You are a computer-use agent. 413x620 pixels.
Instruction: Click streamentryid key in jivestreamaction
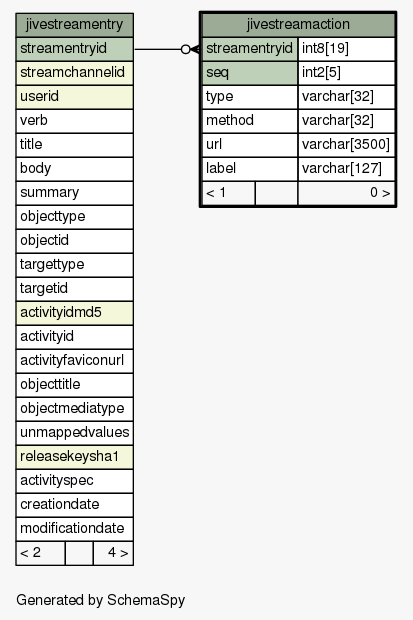pos(250,49)
